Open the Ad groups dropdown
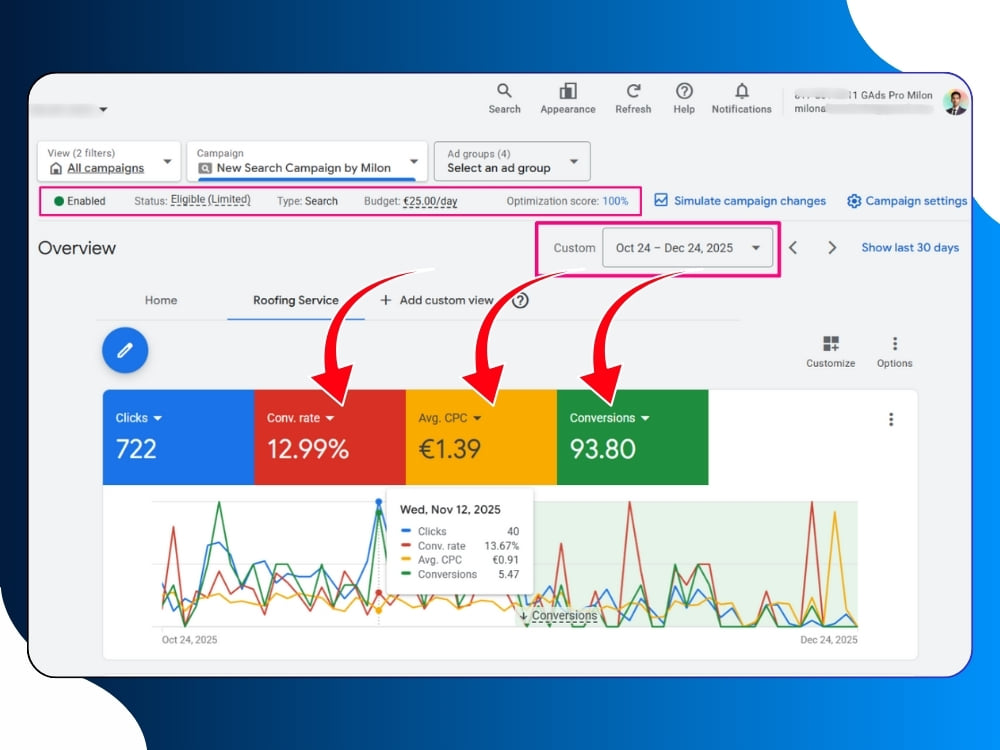Screen dimensions: 1000x750 tap(512, 161)
